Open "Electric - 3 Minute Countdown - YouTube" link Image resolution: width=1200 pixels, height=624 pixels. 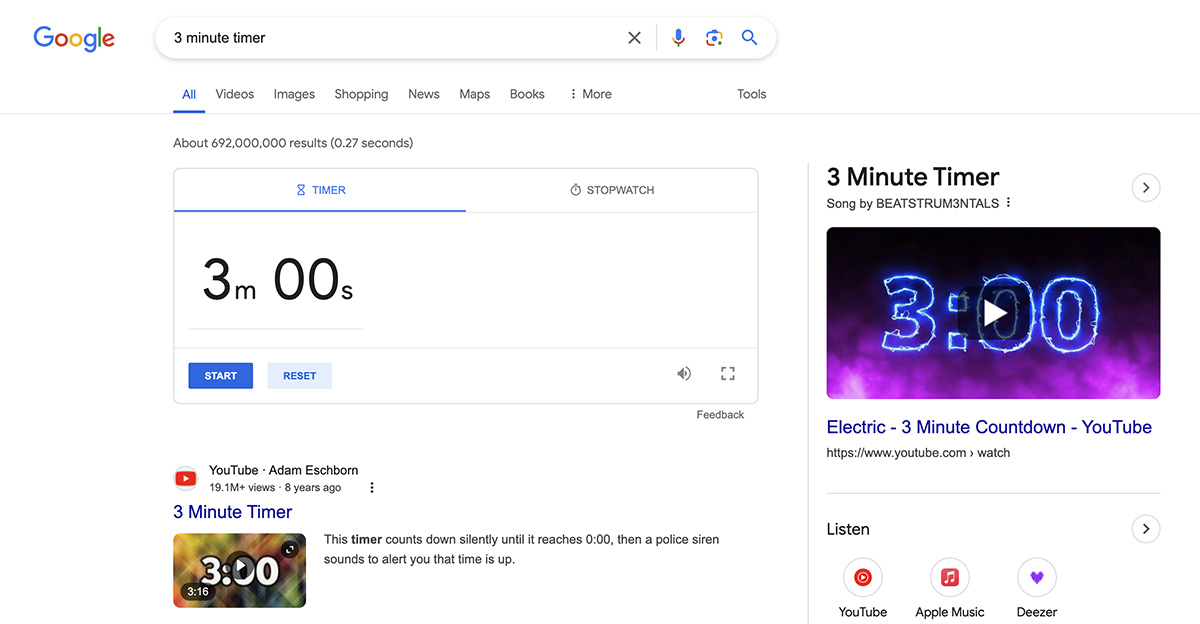tap(989, 427)
